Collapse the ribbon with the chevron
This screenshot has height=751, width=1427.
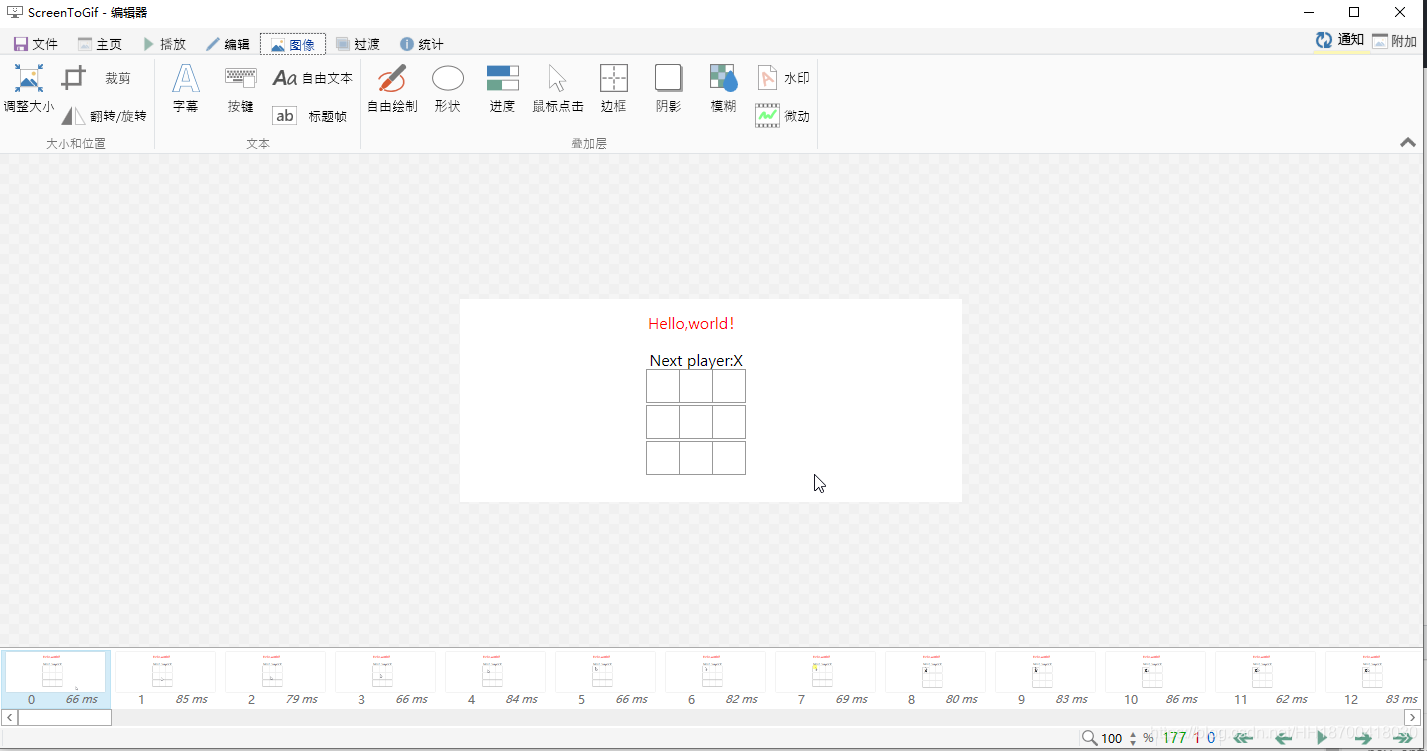pyautogui.click(x=1407, y=143)
